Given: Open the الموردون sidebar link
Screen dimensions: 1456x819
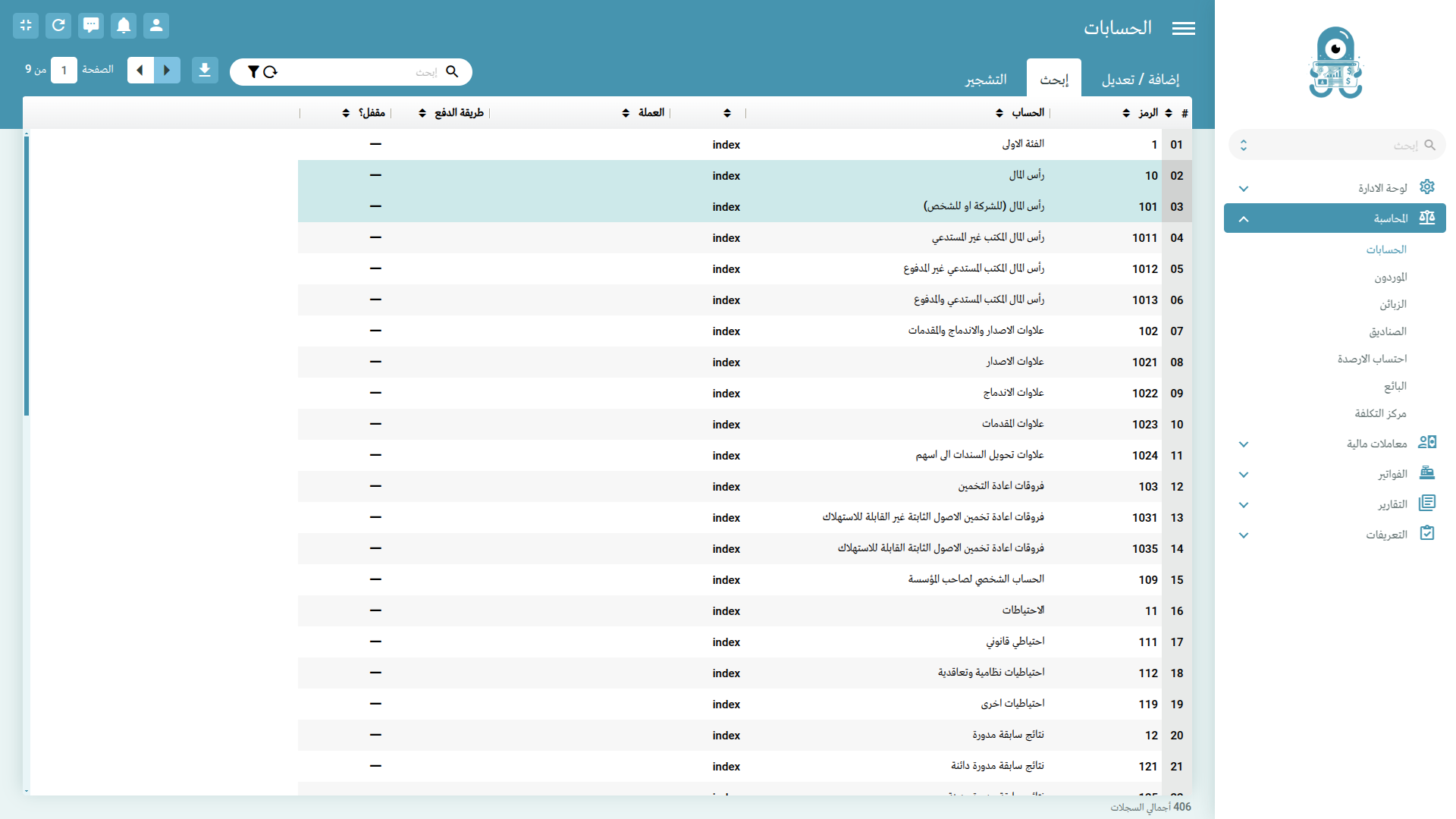Looking at the screenshot, I should point(1390,278).
